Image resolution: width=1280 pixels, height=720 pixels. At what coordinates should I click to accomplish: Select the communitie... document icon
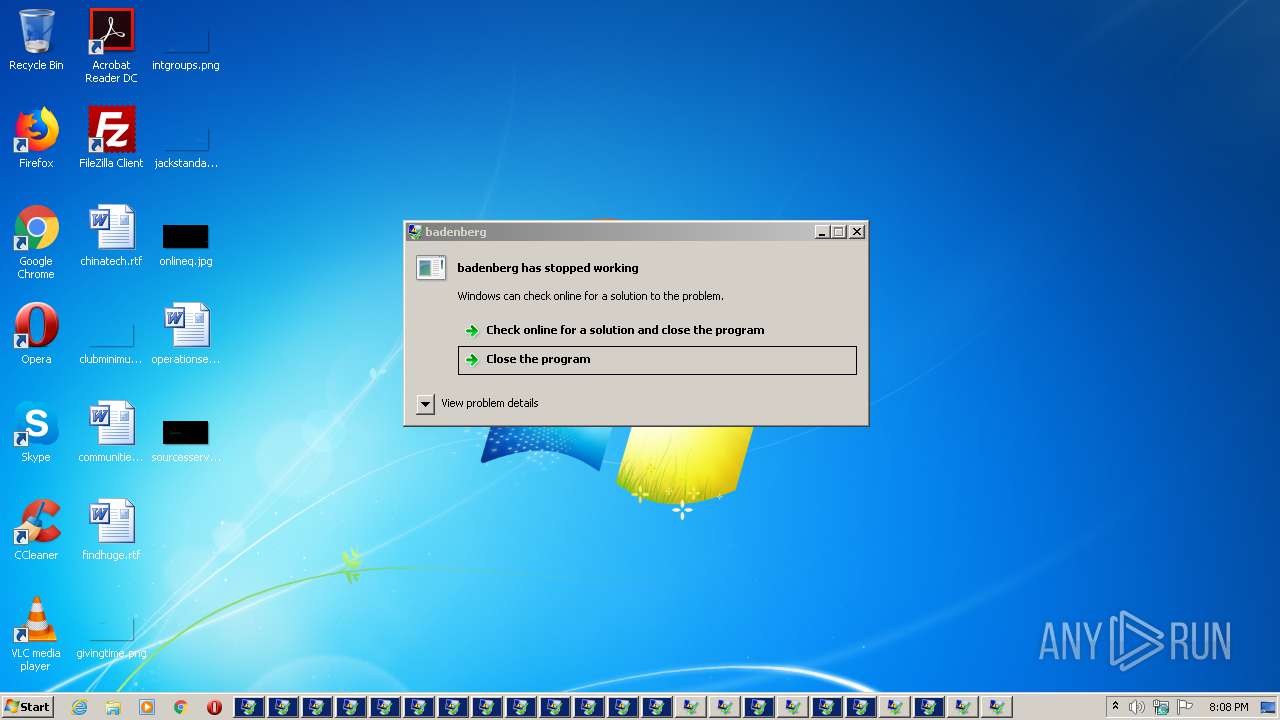tap(111, 433)
